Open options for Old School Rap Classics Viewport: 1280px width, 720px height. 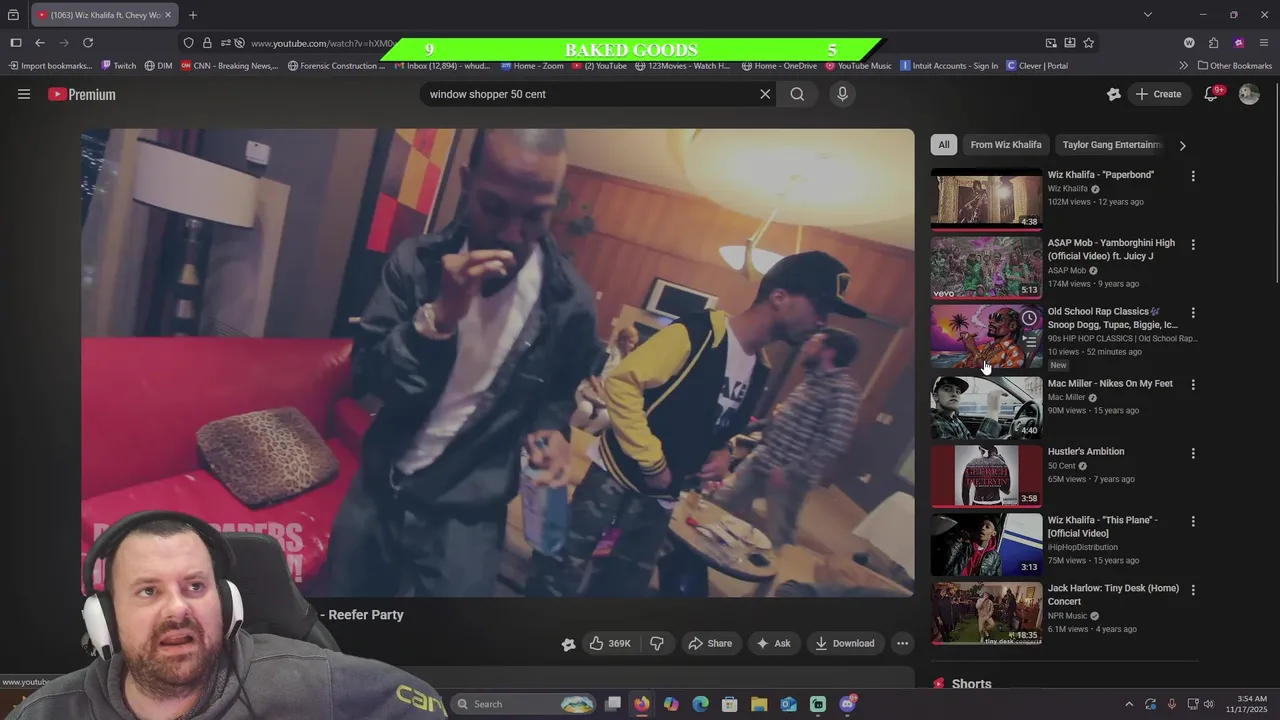click(x=1192, y=313)
